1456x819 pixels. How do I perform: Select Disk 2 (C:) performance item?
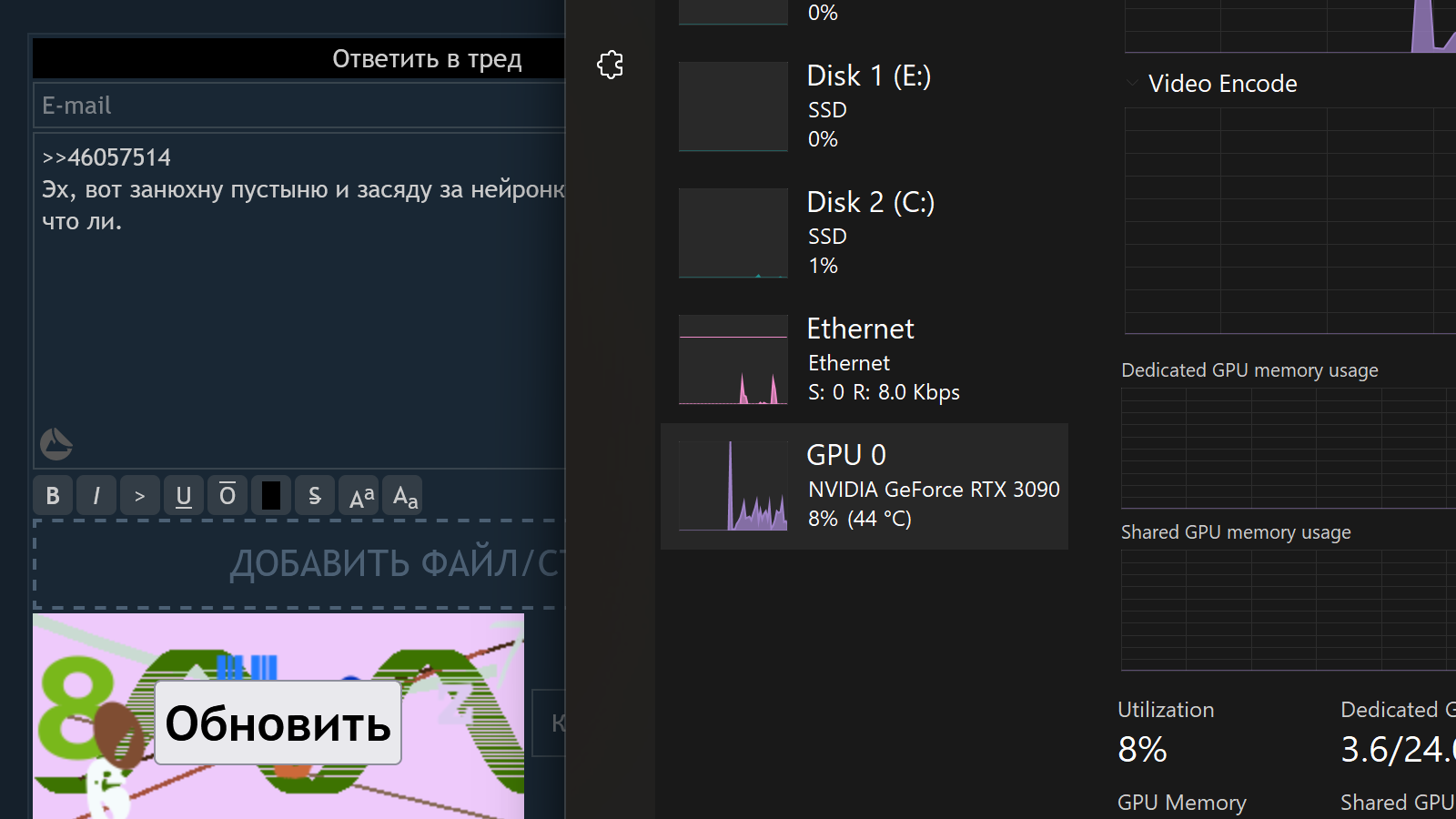coord(864,233)
